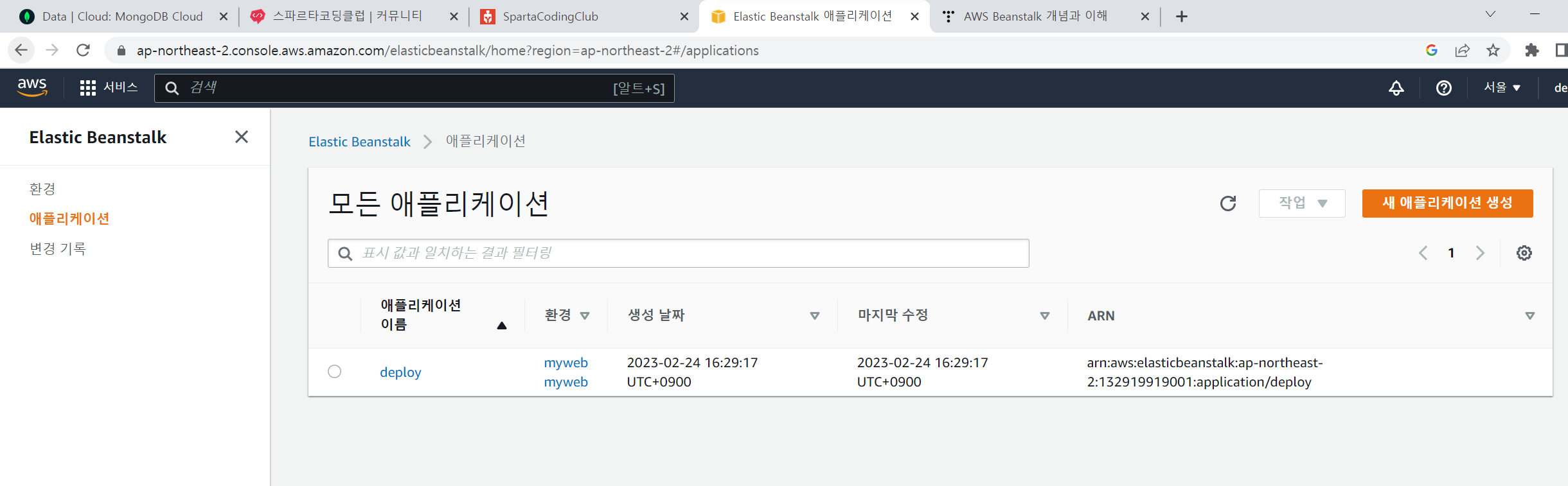1568x486 pixels.
Task: Switch to SpartaCodingClub tab
Action: 550,17
